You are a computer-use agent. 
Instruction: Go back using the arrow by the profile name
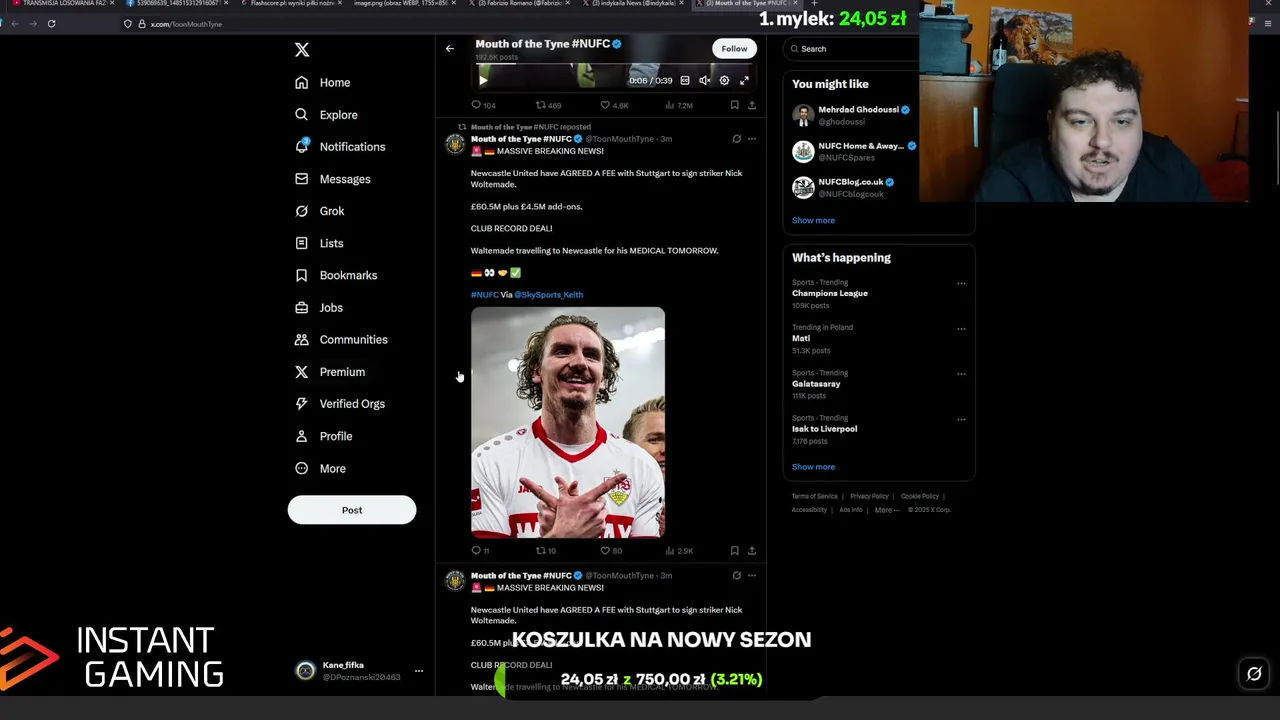click(x=450, y=48)
